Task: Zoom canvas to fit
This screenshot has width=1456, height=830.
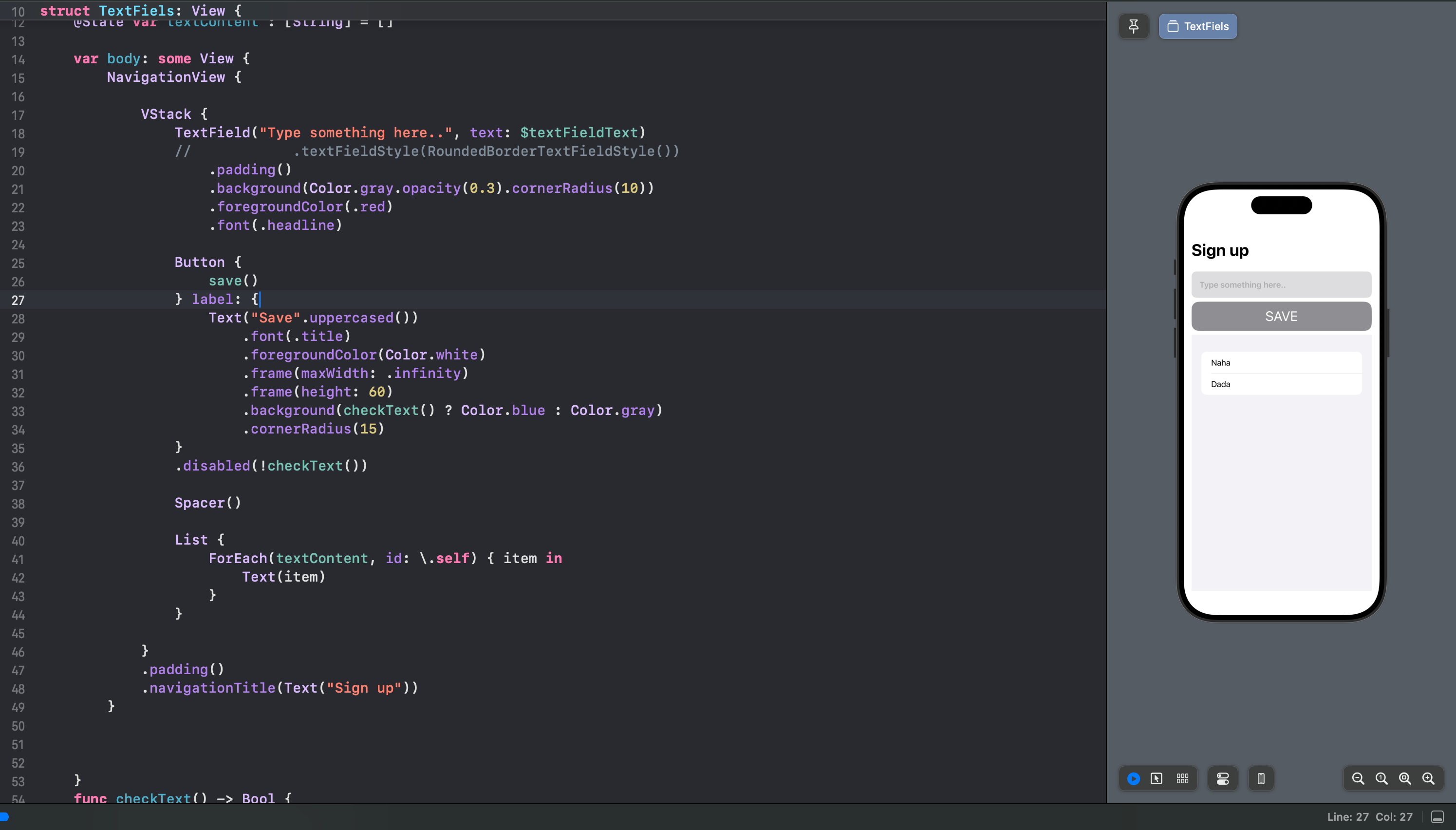Action: click(1405, 779)
